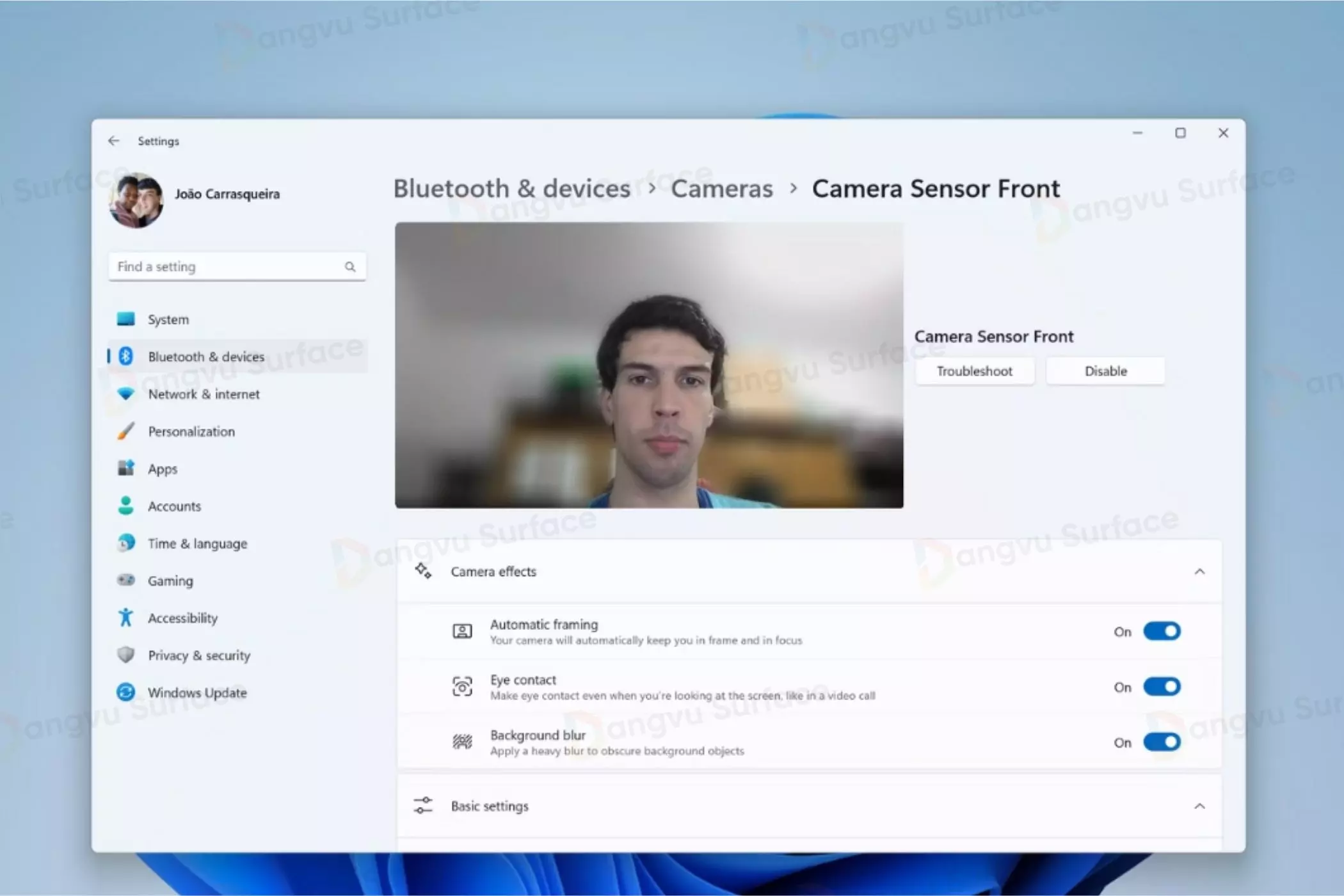Click the Basic settings header text

(490, 806)
